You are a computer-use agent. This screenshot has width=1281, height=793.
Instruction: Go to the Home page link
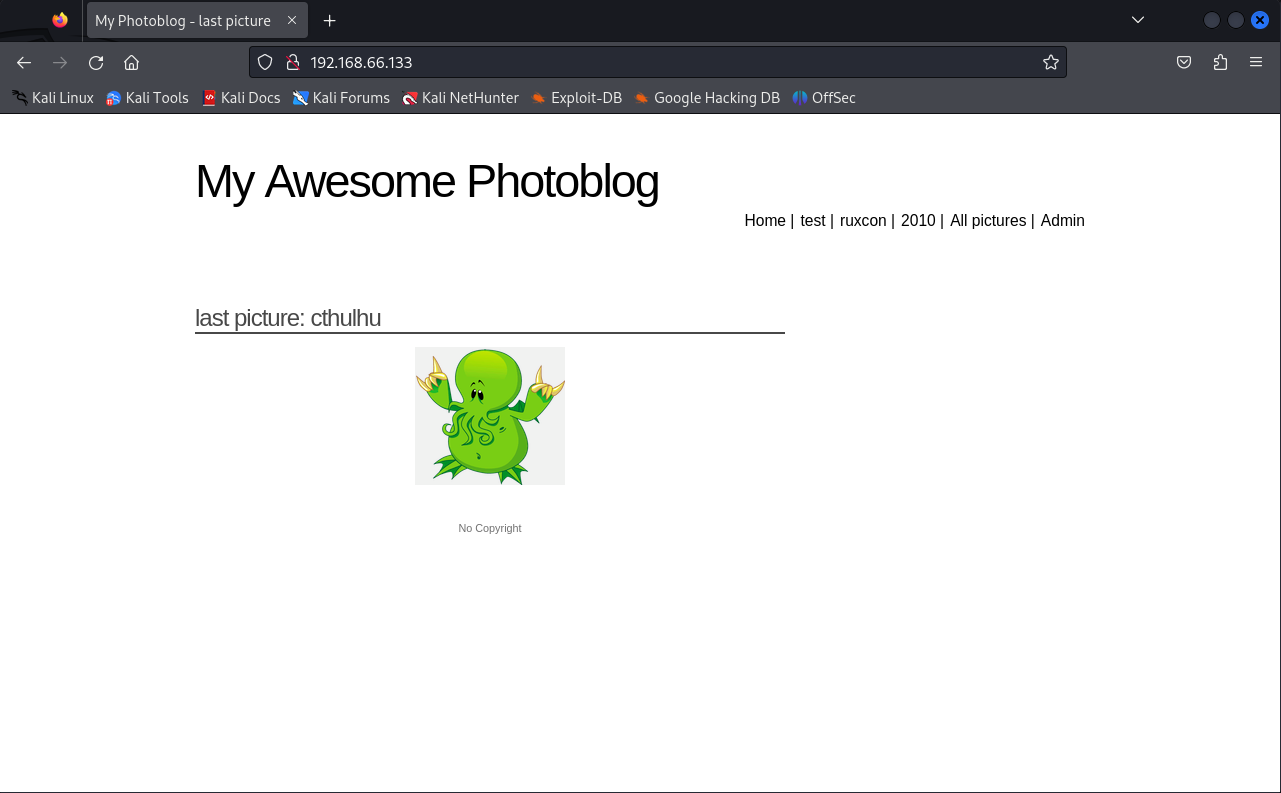[765, 221]
